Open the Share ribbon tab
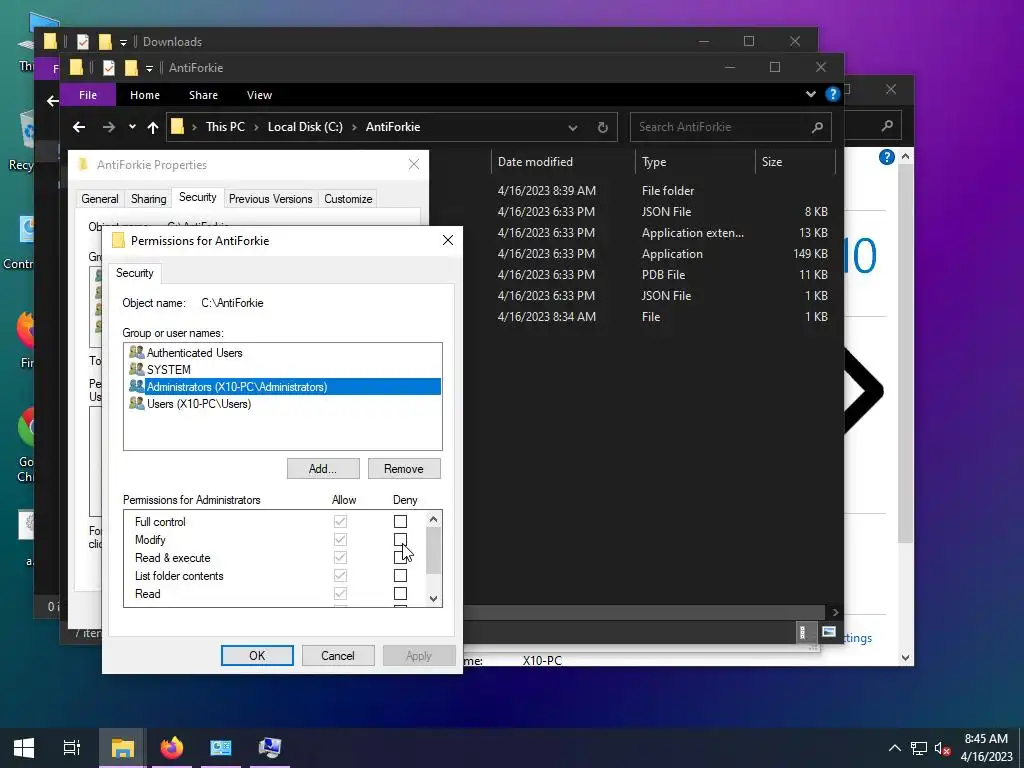Screen dimensions: 1024x768 [203, 95]
